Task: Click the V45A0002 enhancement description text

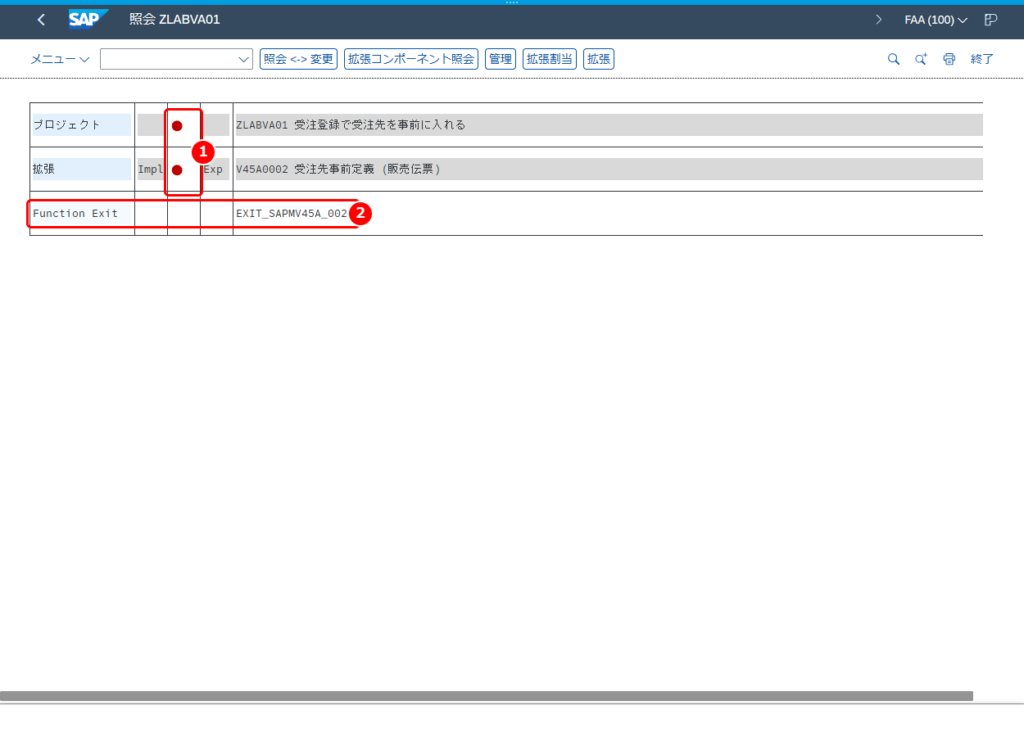Action: click(x=338, y=169)
